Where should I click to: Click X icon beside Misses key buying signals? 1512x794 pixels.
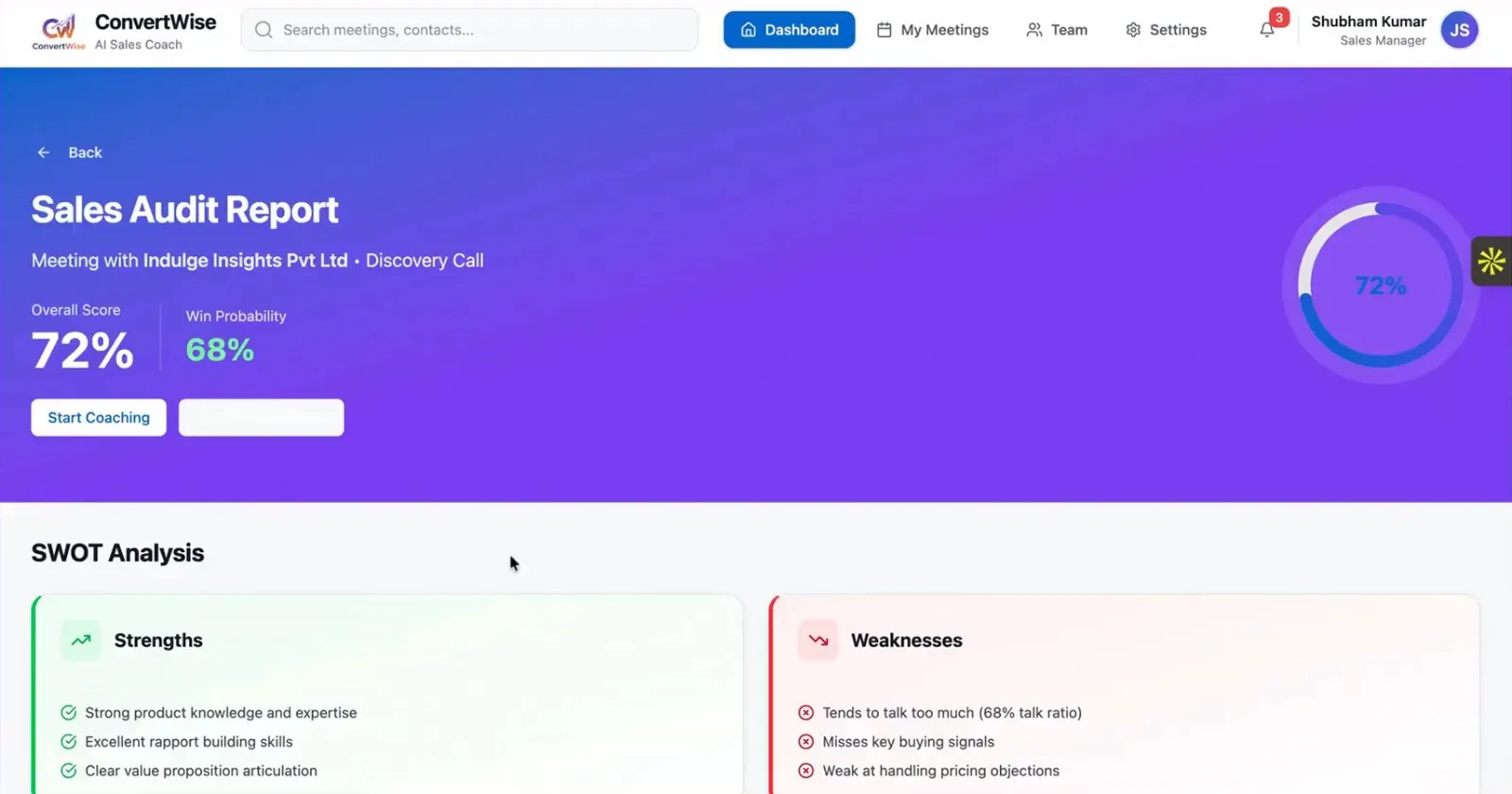[x=806, y=742]
